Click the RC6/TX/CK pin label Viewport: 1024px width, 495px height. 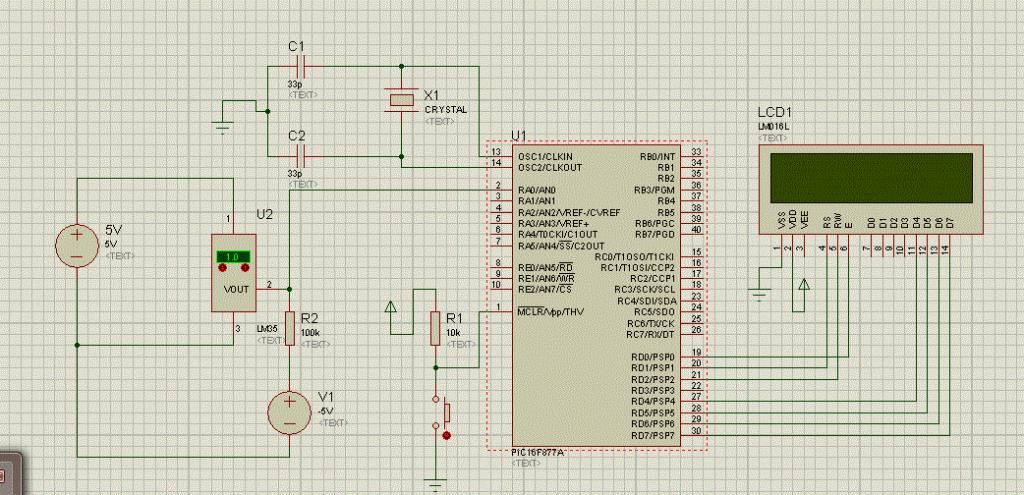point(651,323)
